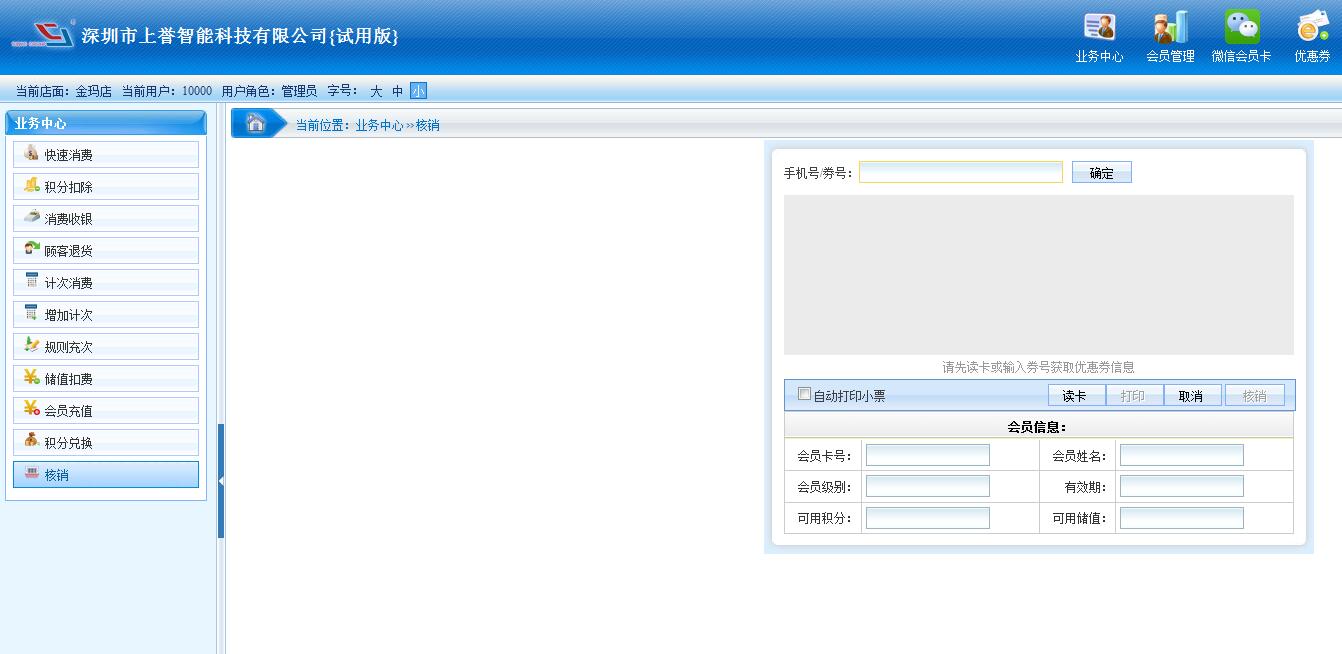Set font size to 大
Viewport: 1342px width, 654px height.
click(x=376, y=91)
